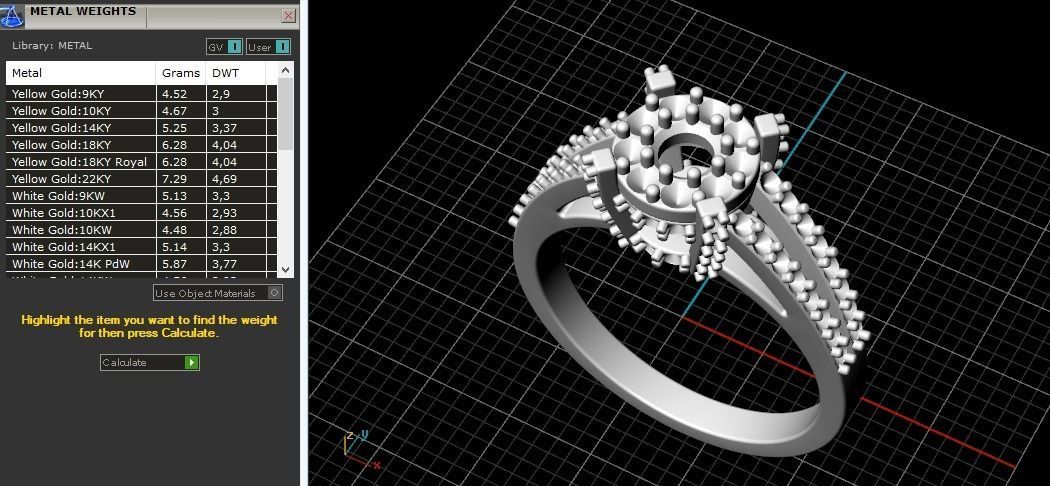This screenshot has height=486, width=1050.
Task: Select the Yellow Gold:10KY row
Action: tap(141, 110)
